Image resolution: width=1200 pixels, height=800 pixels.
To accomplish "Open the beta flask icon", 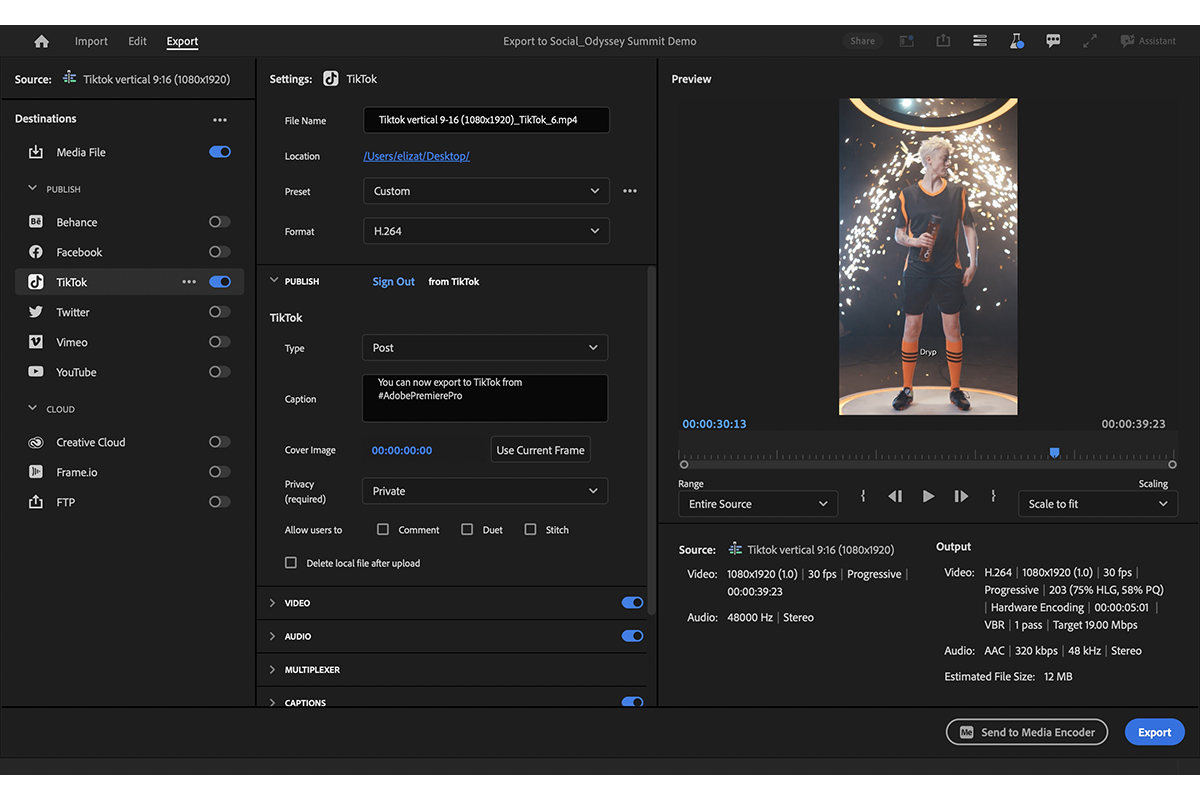I will click(x=1017, y=41).
